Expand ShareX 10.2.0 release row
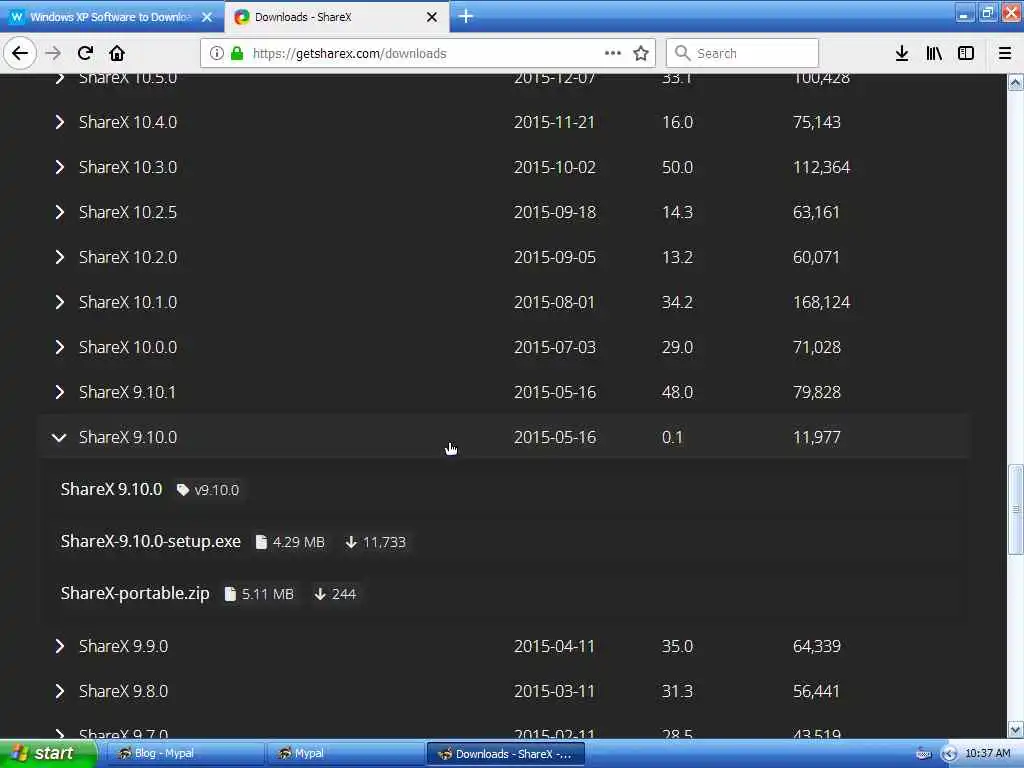This screenshot has height=768, width=1024. click(x=506, y=257)
